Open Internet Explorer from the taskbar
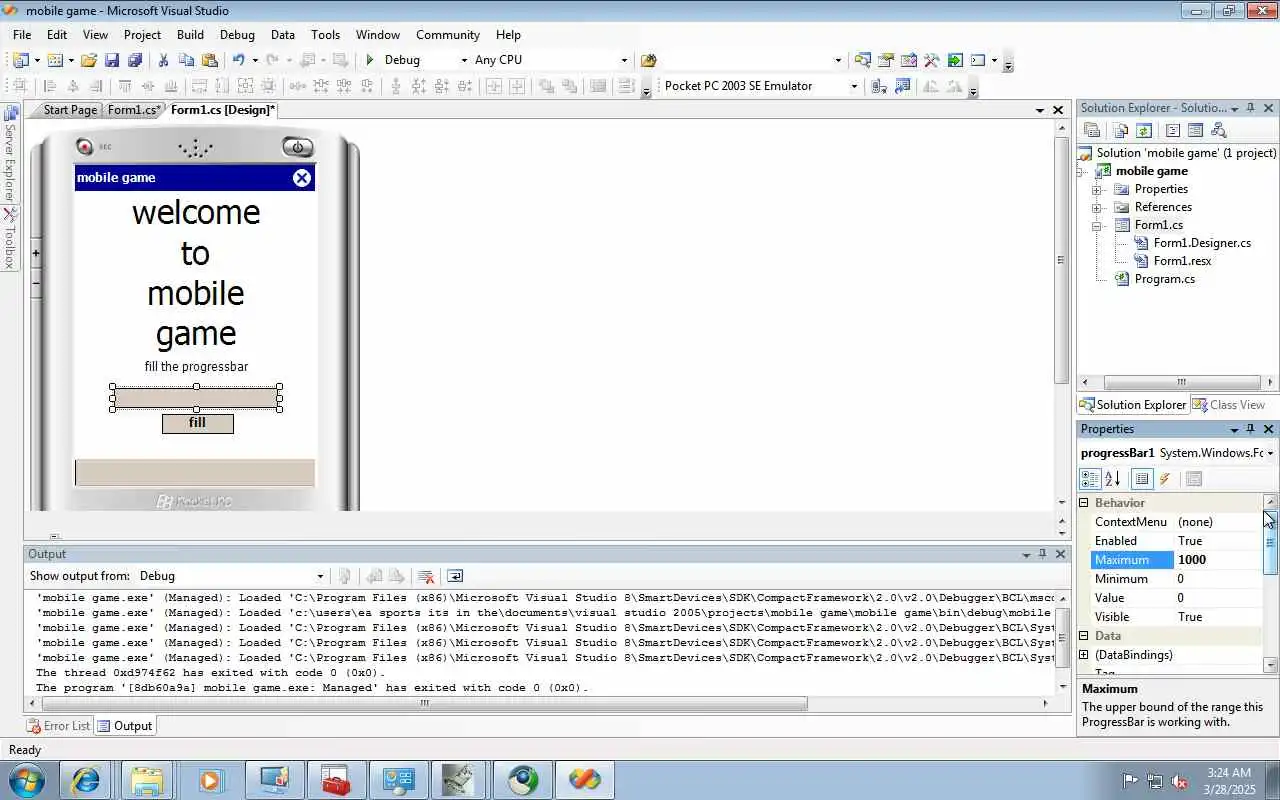1280x800 pixels. tap(85, 779)
